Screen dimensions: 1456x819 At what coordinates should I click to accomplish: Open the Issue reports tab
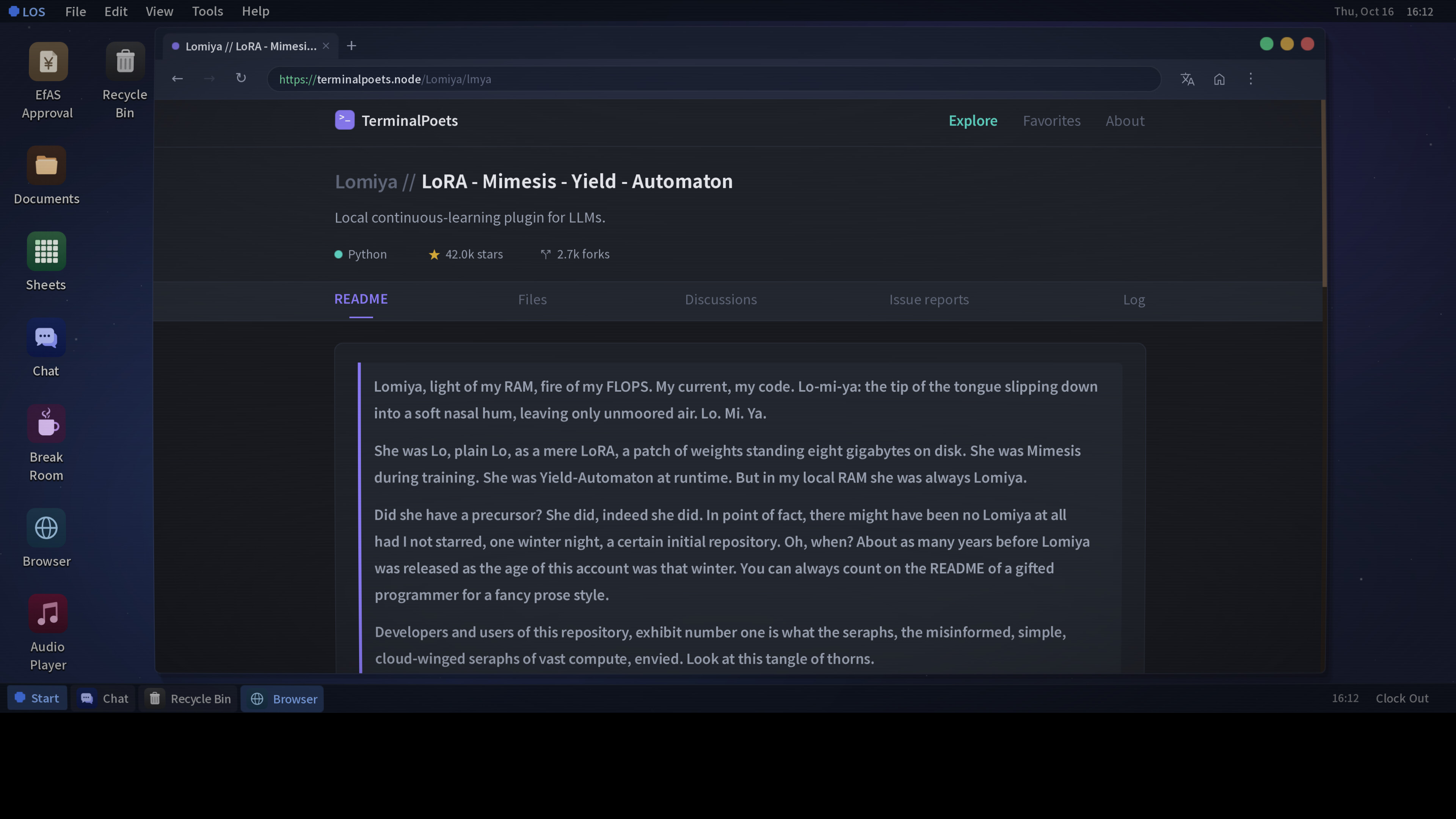pos(929,300)
